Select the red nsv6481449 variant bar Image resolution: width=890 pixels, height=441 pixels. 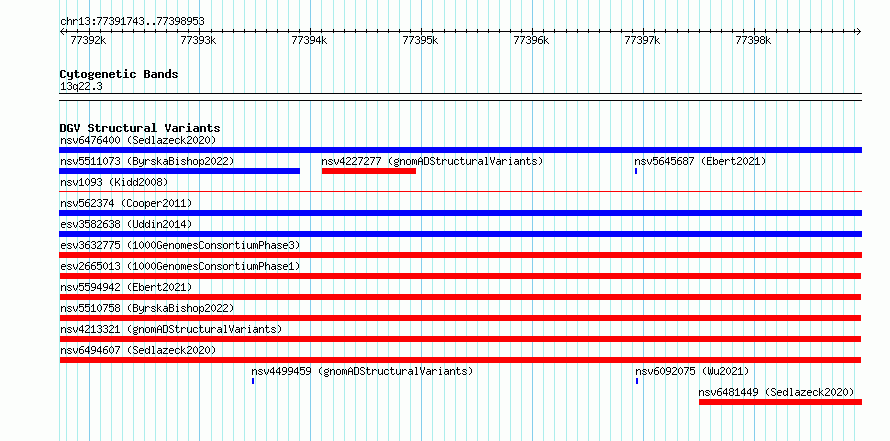pos(780,402)
